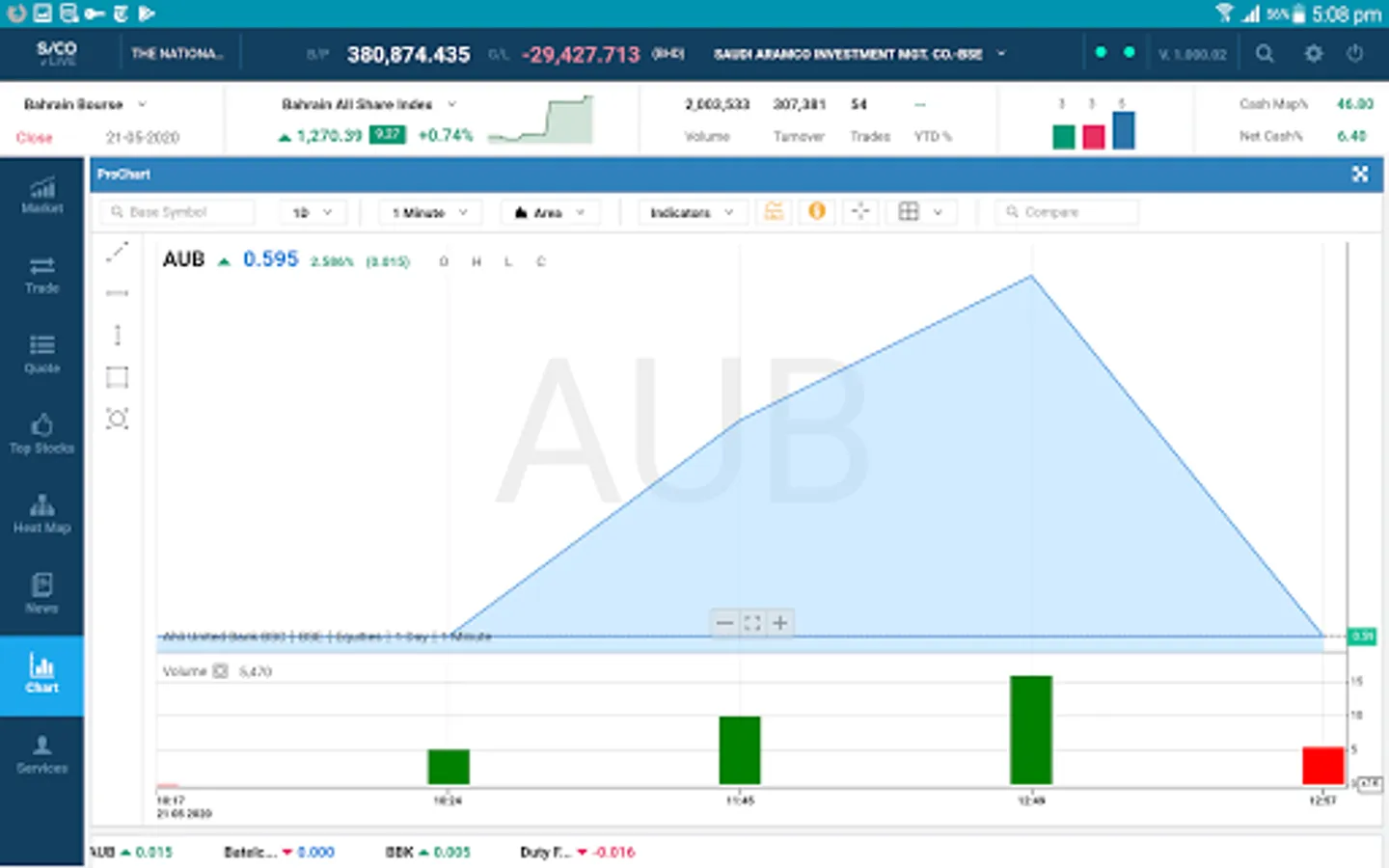1389x868 pixels.
Task: Expand the Bahrain Bourse market dropdown
Action: (142, 104)
